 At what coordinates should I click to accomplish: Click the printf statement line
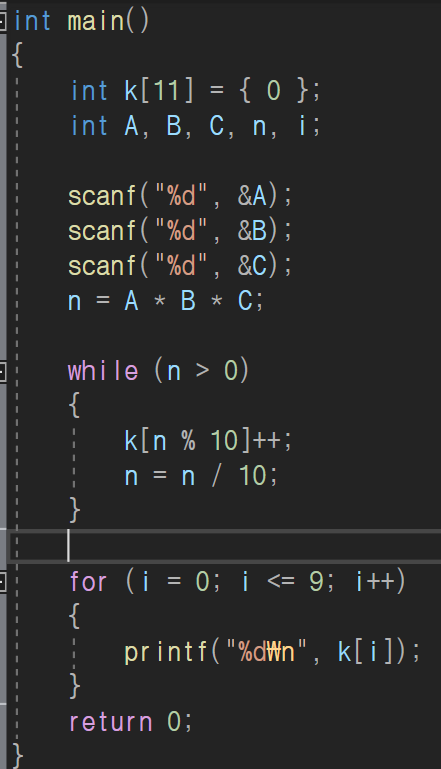[272, 652]
